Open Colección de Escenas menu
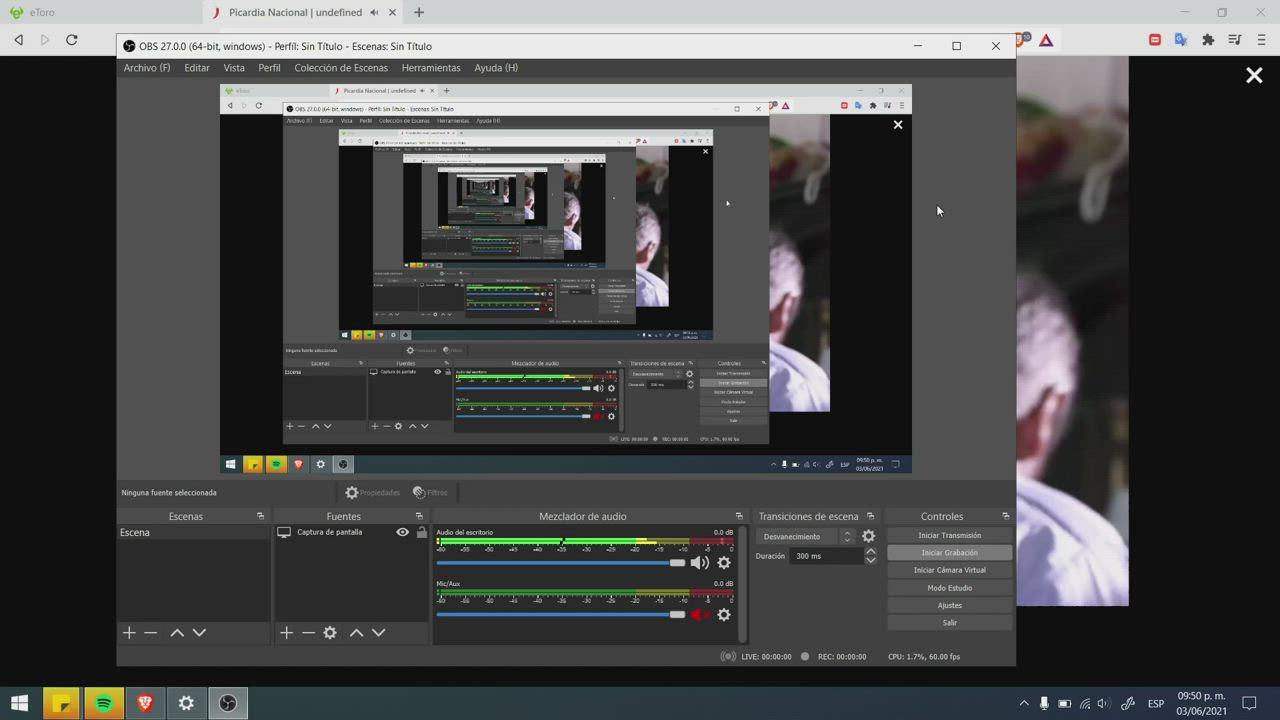The width and height of the screenshot is (1280, 720). 341,68
